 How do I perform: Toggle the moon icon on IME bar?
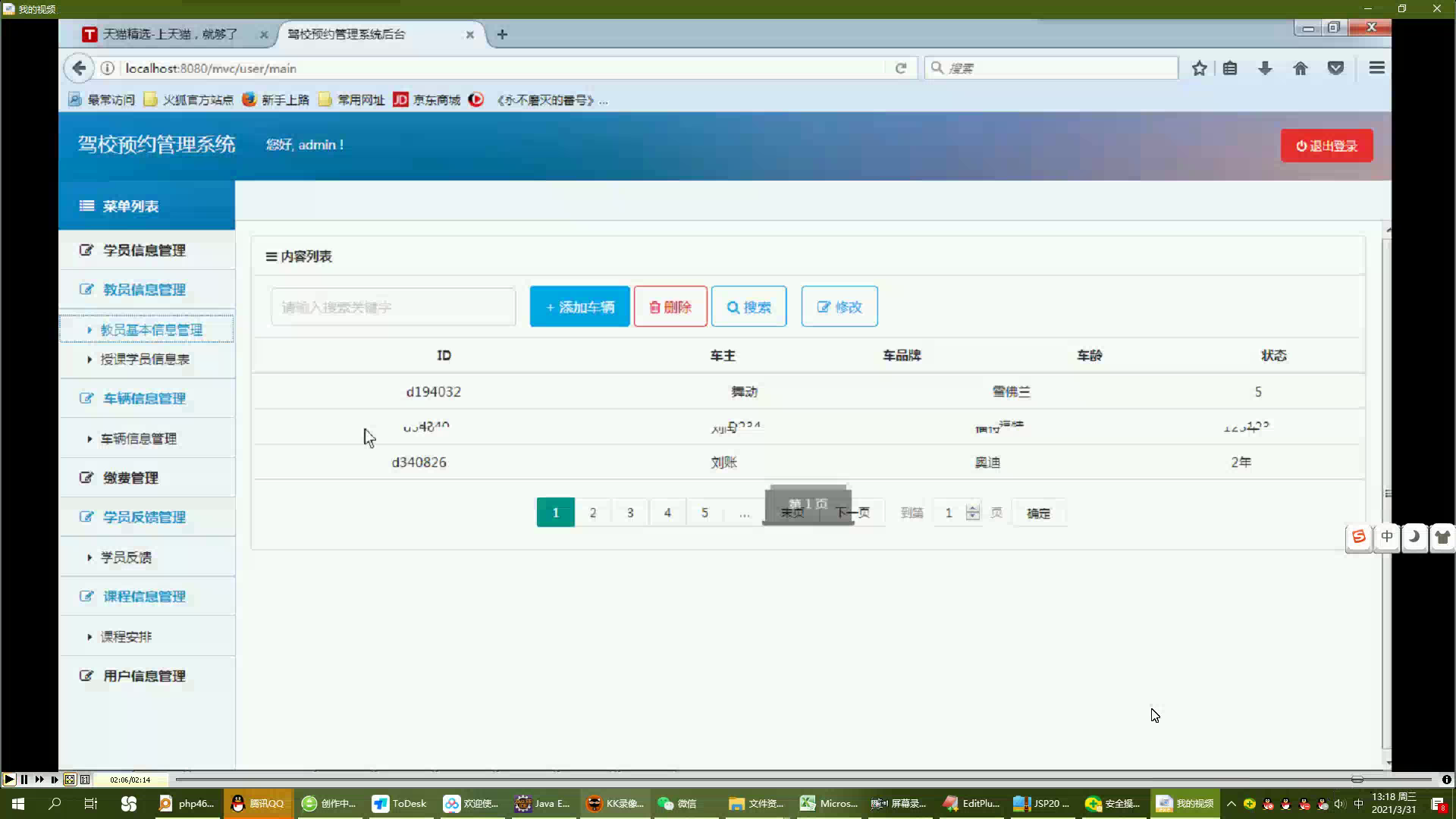[1414, 537]
